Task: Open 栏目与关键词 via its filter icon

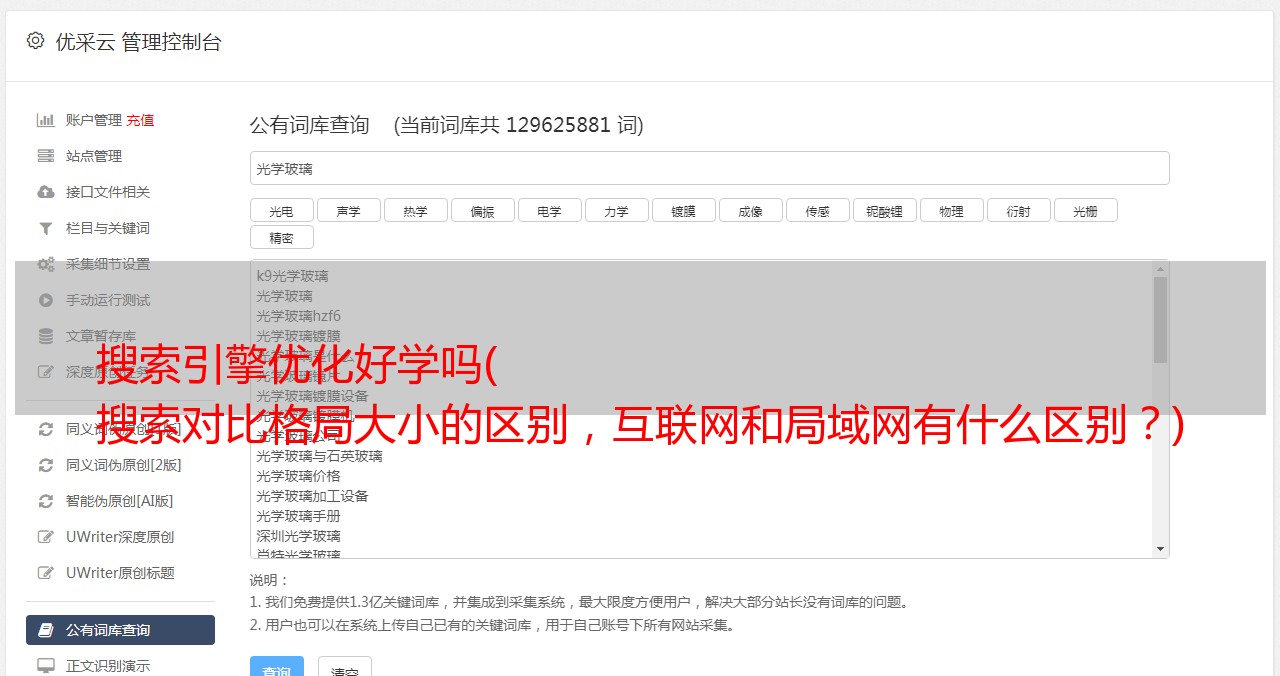Action: [x=45, y=228]
